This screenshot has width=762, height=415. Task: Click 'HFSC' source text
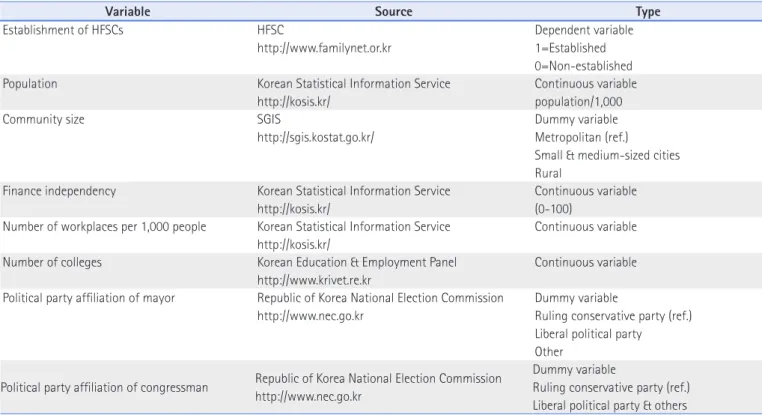coord(270,30)
